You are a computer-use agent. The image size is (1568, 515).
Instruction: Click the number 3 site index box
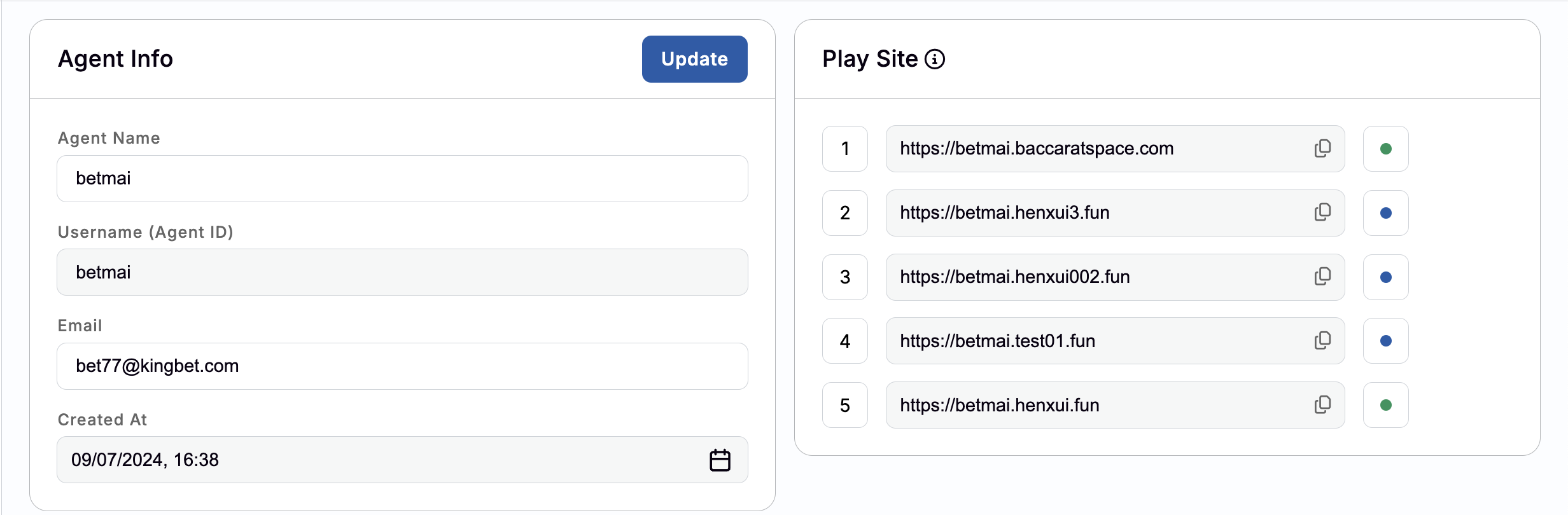[x=844, y=277]
